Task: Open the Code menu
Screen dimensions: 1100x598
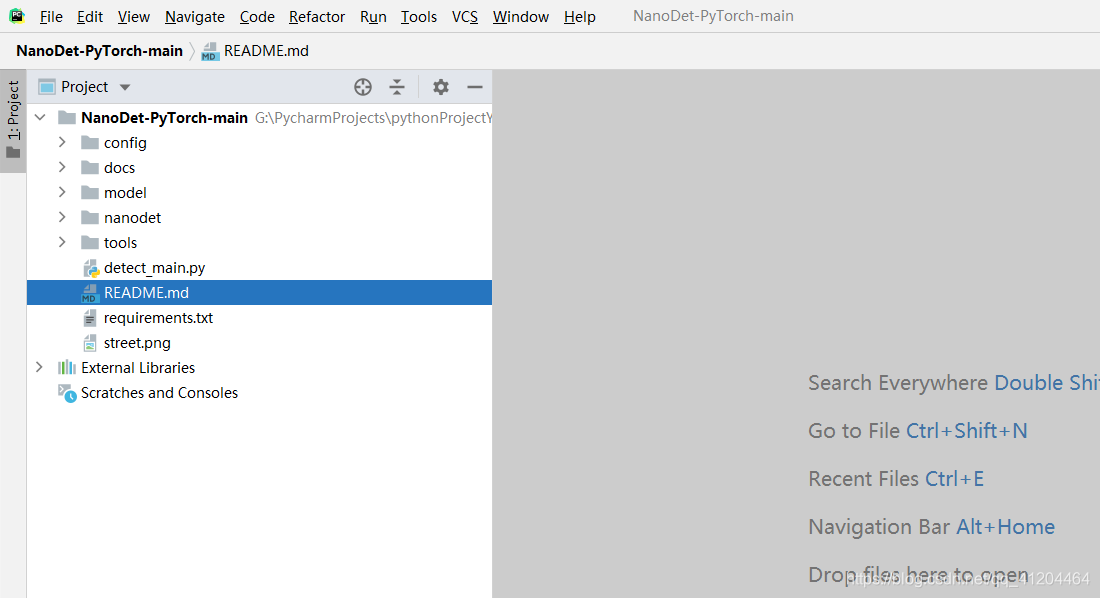Action: [x=257, y=17]
